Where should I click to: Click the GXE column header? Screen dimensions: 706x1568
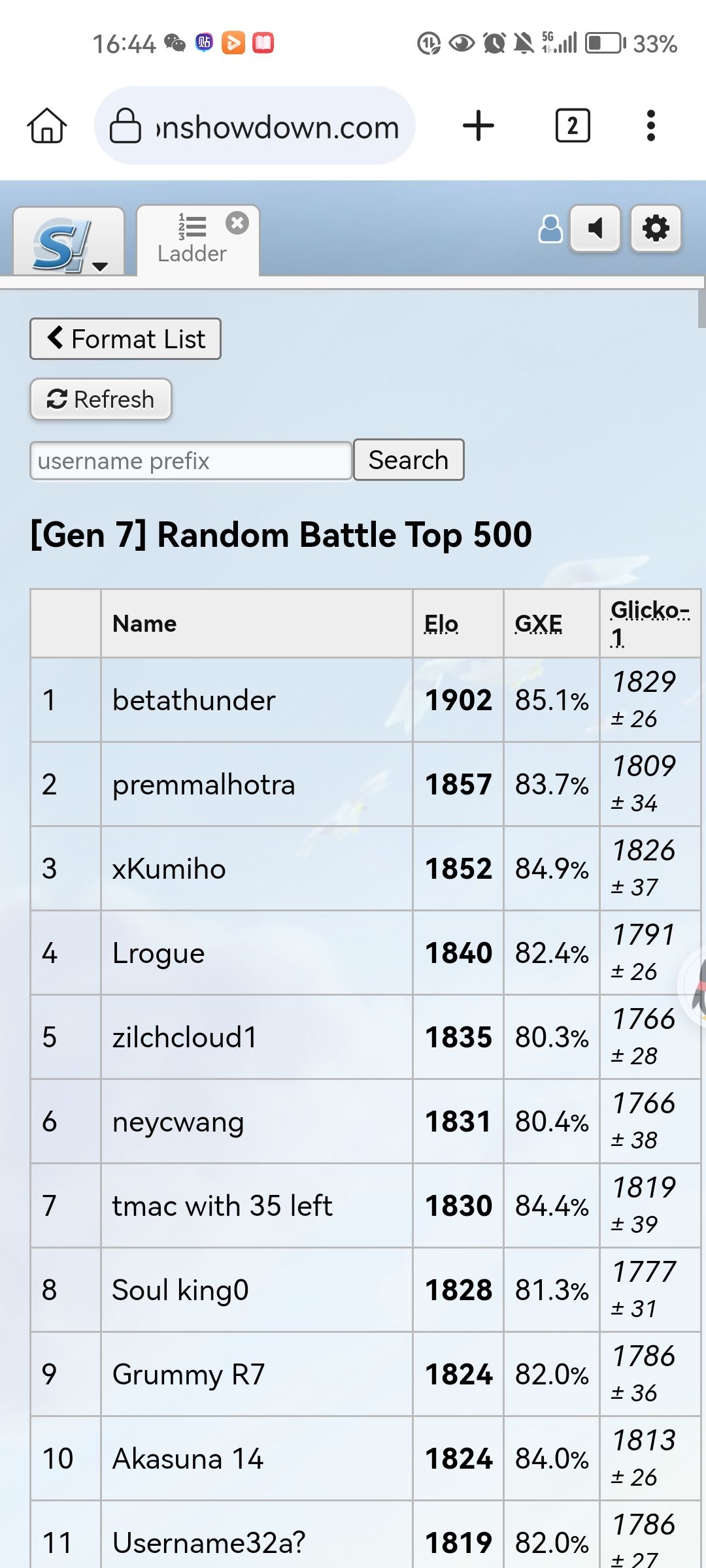[539, 624]
